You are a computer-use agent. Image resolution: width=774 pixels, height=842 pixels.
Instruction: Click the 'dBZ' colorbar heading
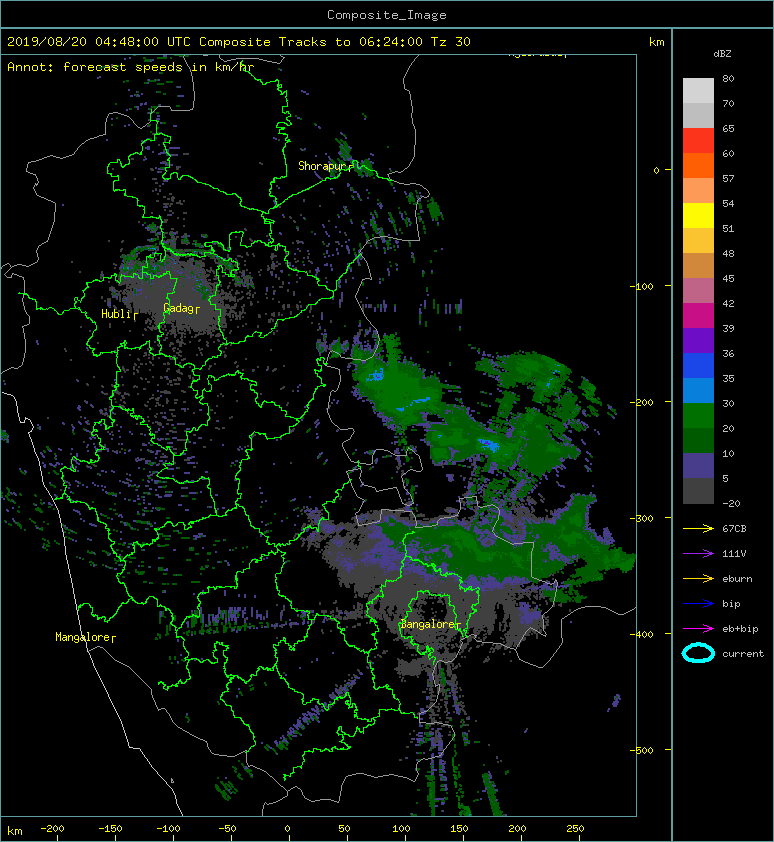722,54
